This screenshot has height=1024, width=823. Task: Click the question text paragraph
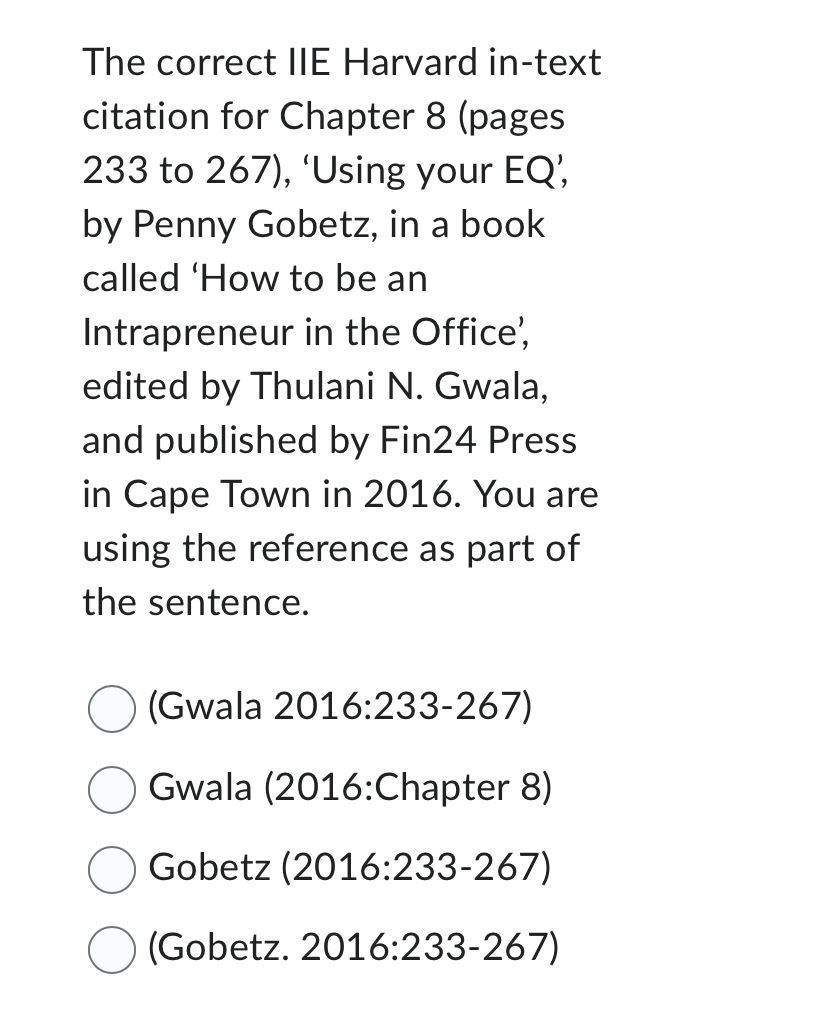[340, 330]
